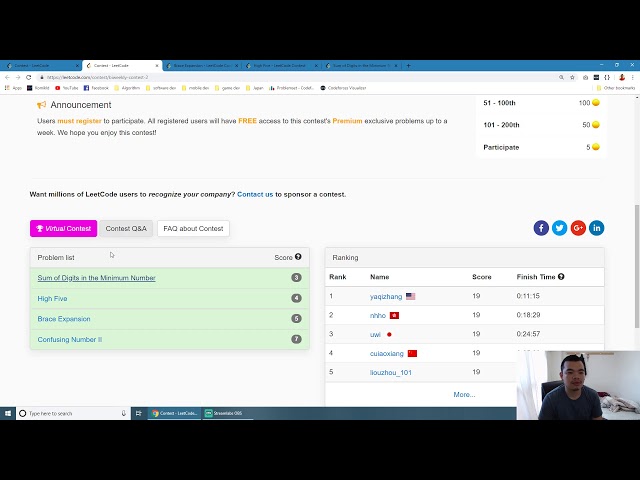Open Sum of Digits in the Minimum Number problem
Screen dimensions: 640x480
pyautogui.click(x=96, y=278)
